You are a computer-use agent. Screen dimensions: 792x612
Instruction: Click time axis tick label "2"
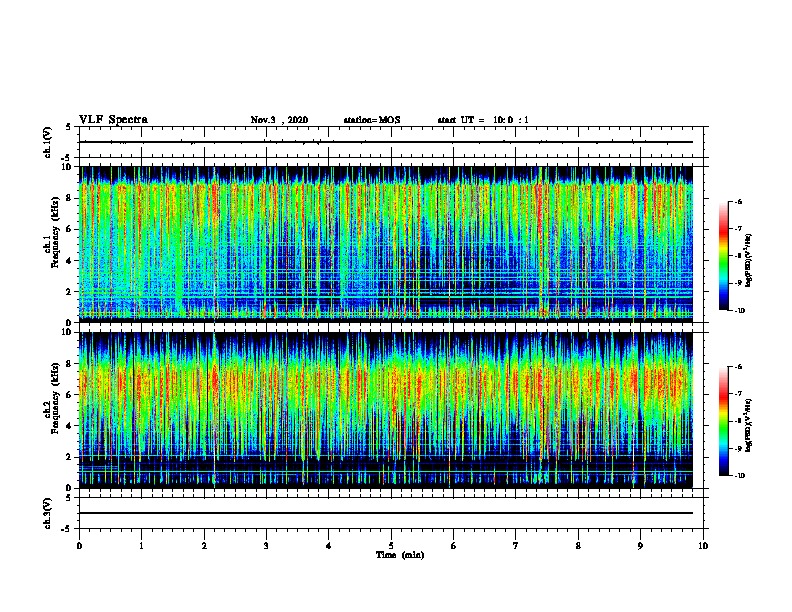pos(204,546)
